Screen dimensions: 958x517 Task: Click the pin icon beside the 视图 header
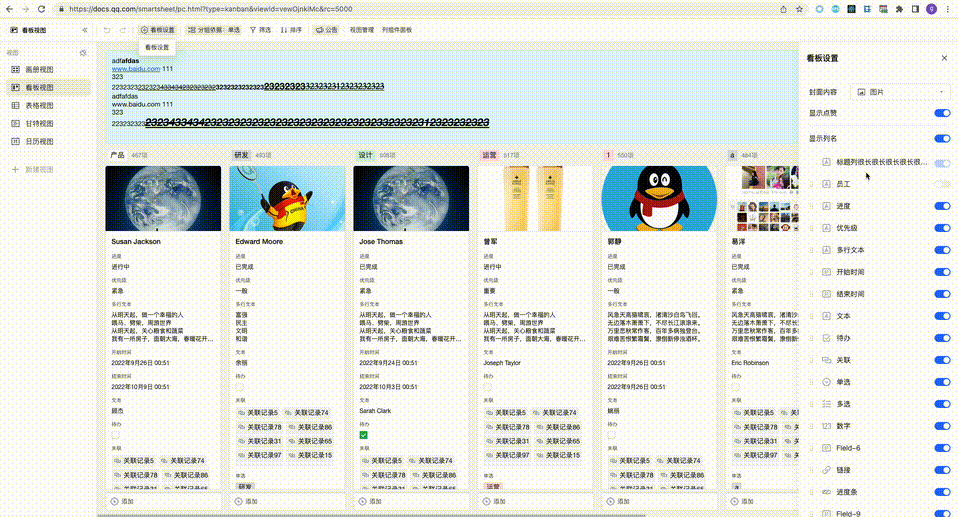tap(83, 53)
